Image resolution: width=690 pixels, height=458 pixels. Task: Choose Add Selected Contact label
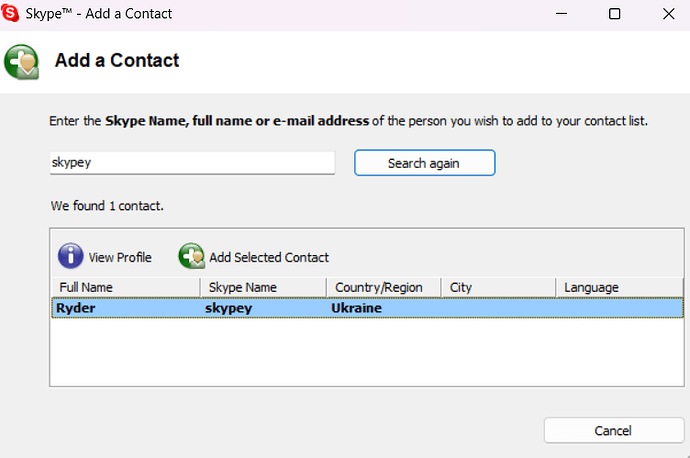[269, 257]
